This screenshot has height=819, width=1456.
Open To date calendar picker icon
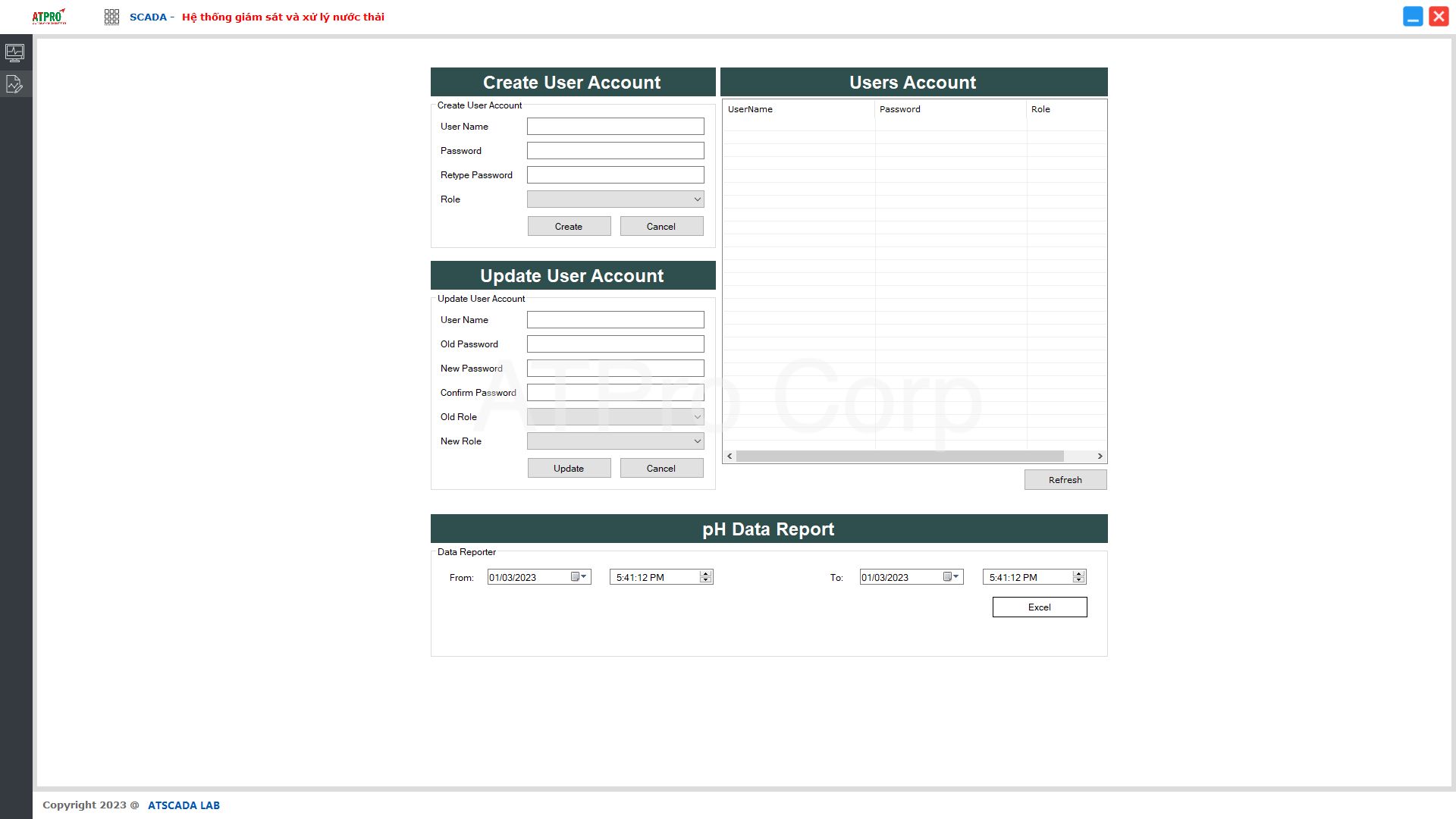point(950,577)
